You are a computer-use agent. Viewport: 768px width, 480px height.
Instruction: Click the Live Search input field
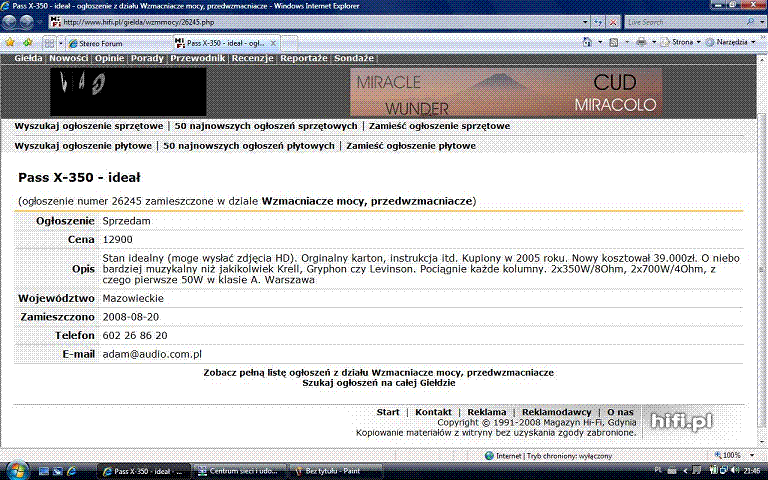pyautogui.click(x=684, y=22)
